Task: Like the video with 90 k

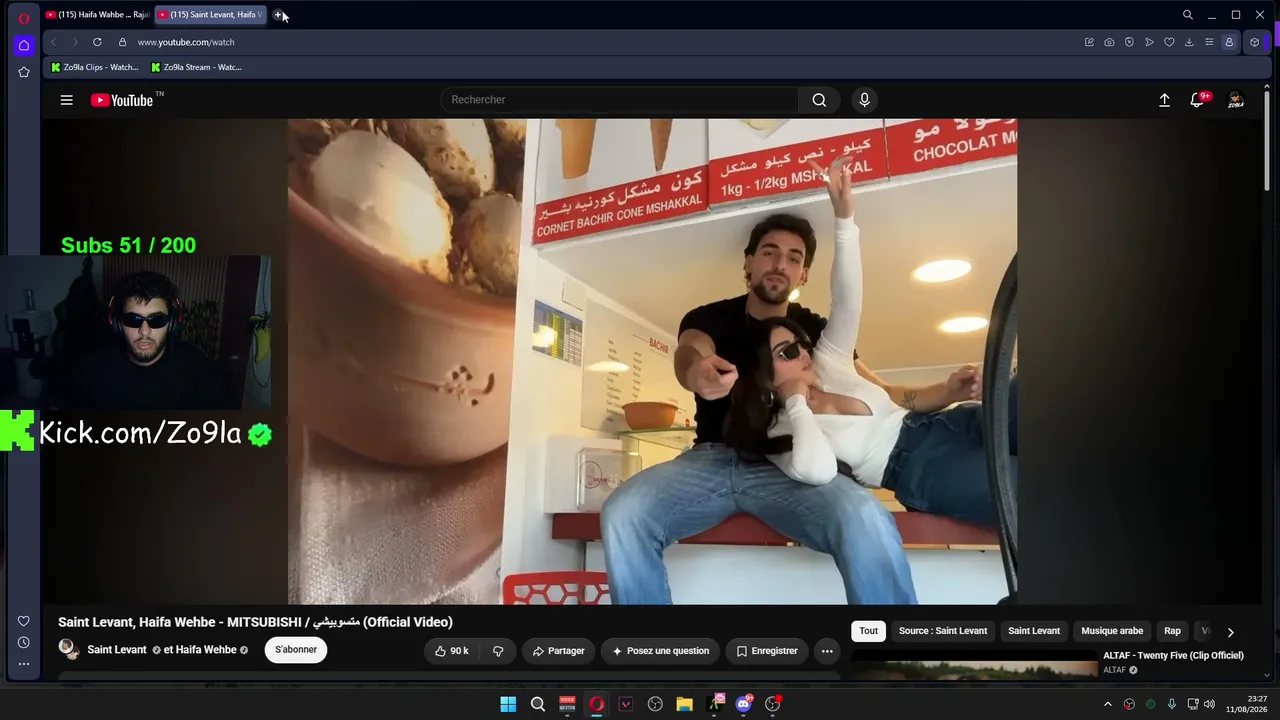Action: (x=451, y=651)
